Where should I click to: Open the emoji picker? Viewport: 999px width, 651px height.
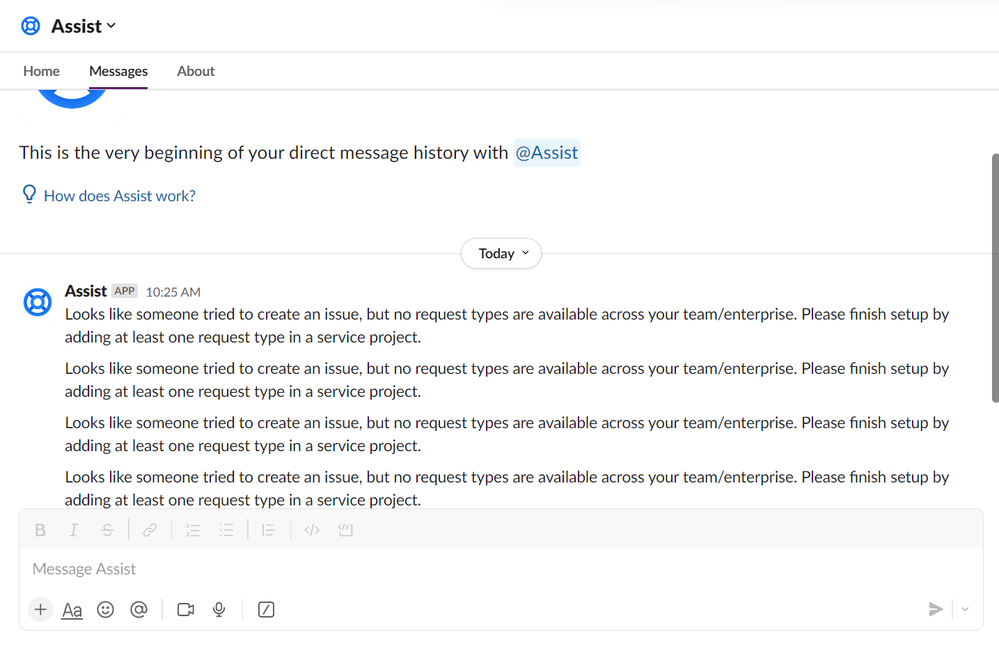[105, 610]
